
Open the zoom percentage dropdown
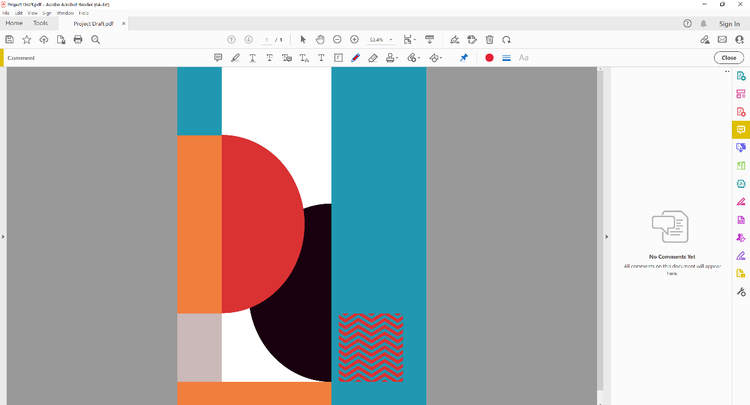[x=391, y=40]
